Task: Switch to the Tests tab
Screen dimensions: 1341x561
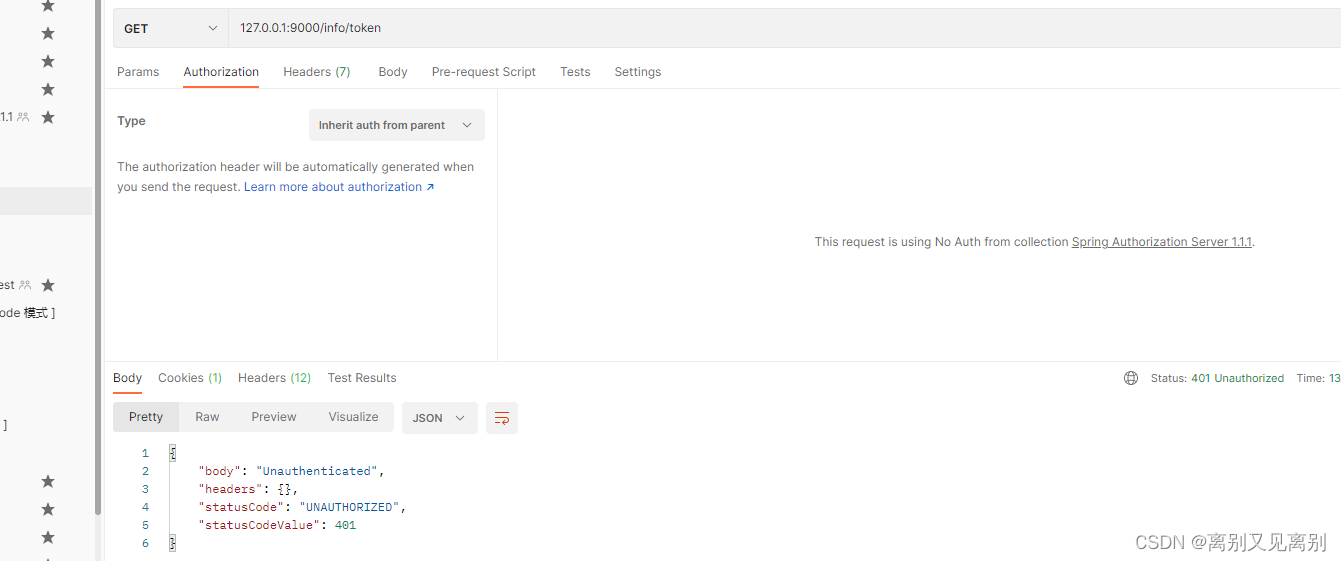Action: point(575,72)
